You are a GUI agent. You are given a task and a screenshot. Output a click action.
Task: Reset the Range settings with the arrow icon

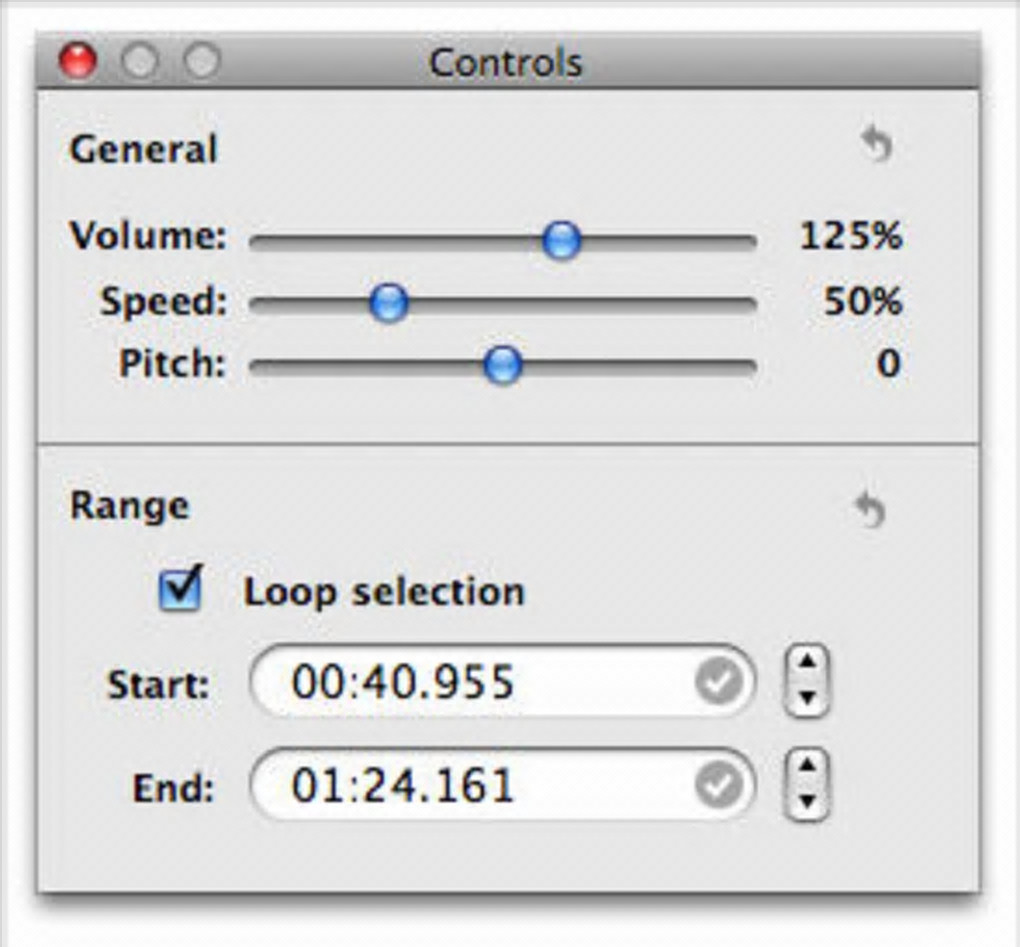pos(871,511)
